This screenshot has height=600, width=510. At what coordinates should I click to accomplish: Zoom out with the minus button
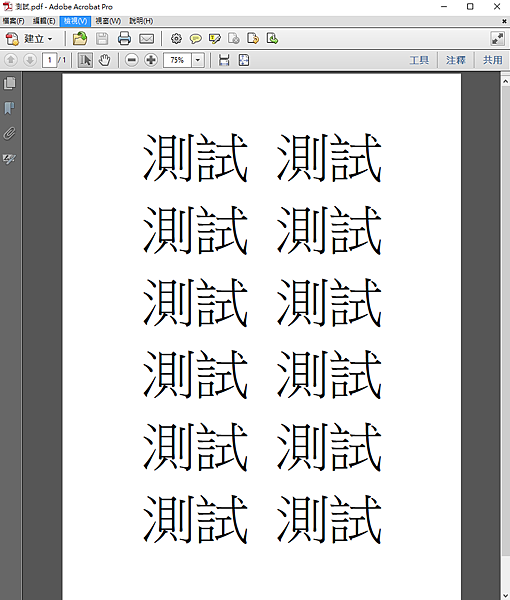point(132,60)
